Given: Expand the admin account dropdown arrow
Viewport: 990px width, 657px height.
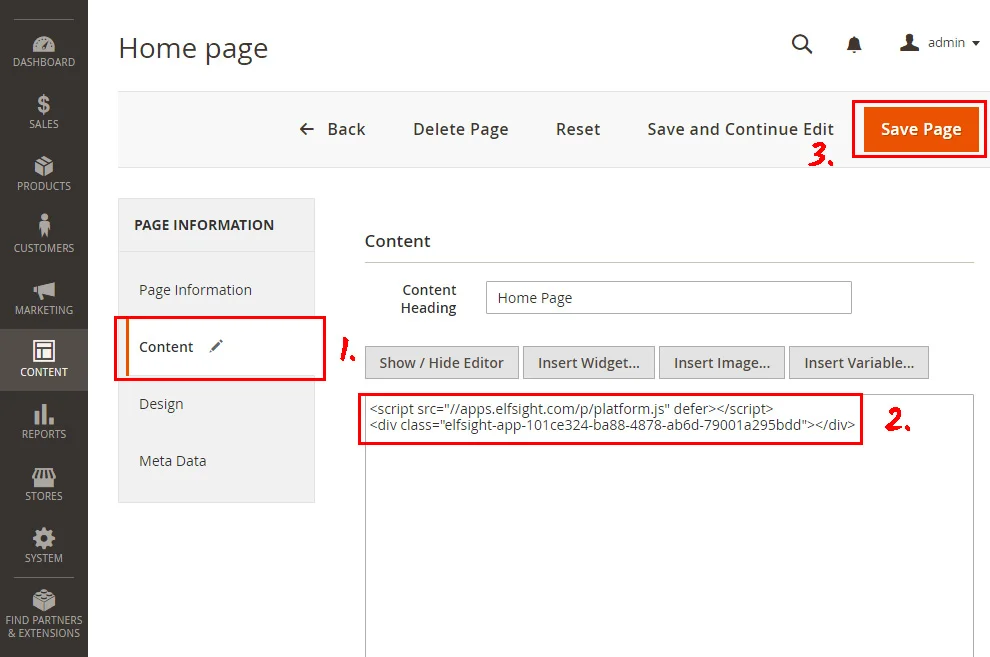Looking at the screenshot, I should (975, 44).
